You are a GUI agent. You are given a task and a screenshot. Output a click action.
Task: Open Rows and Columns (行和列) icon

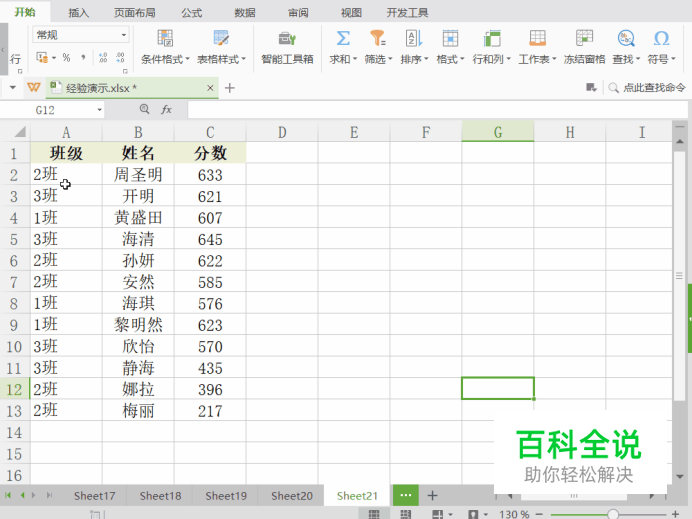(x=492, y=38)
